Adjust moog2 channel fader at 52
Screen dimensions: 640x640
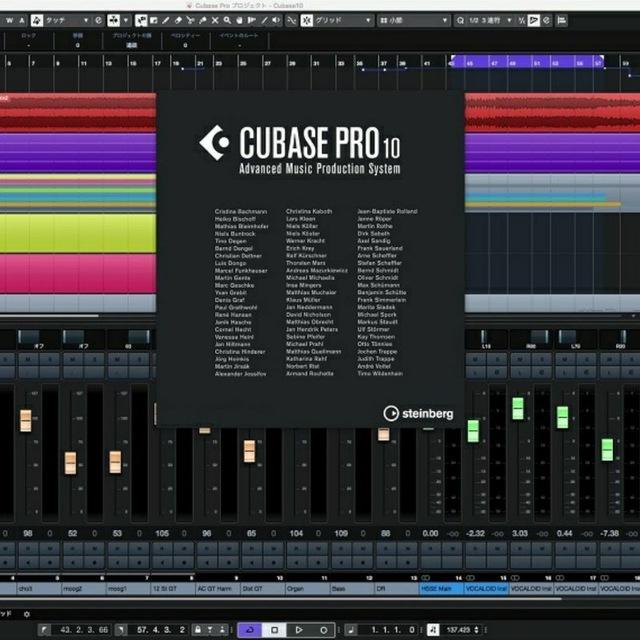[71, 463]
